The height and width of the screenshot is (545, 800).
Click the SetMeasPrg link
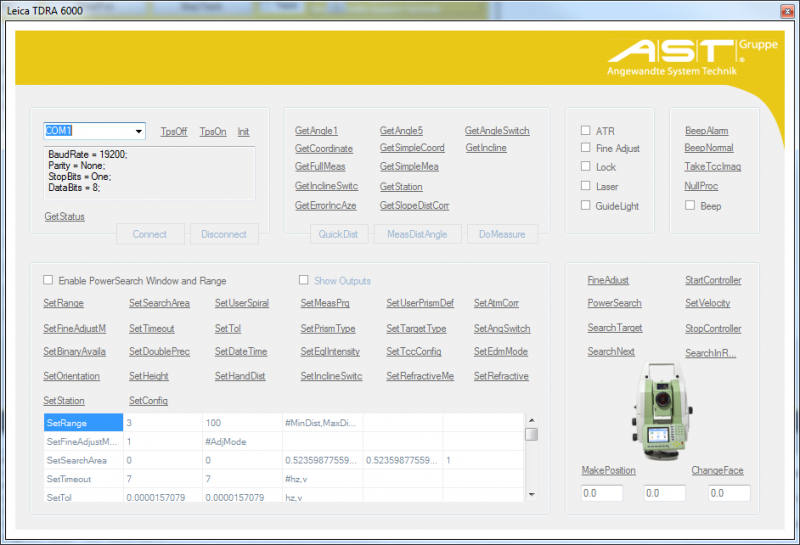tap(325, 303)
